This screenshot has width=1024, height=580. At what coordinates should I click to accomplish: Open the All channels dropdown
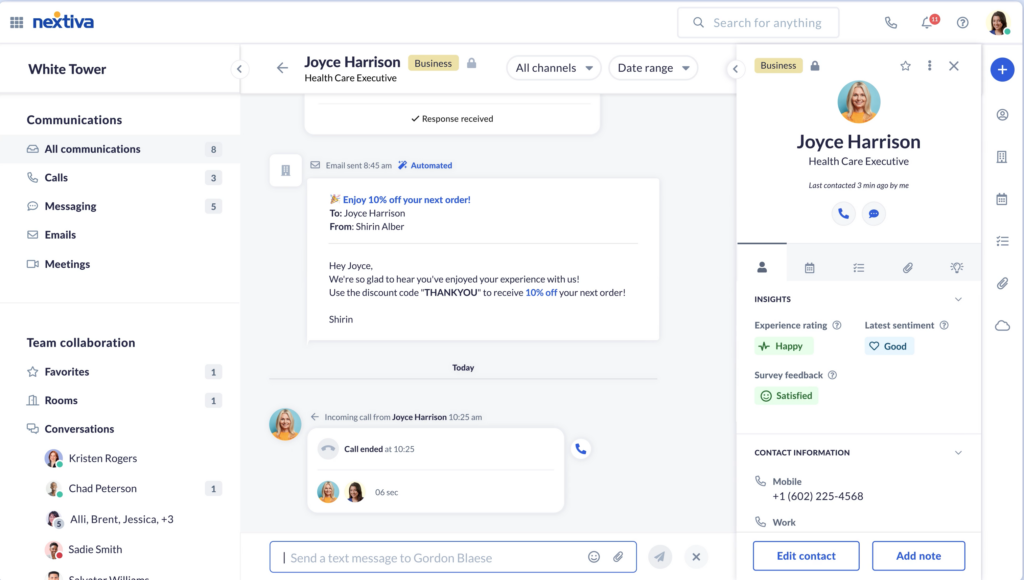click(554, 68)
